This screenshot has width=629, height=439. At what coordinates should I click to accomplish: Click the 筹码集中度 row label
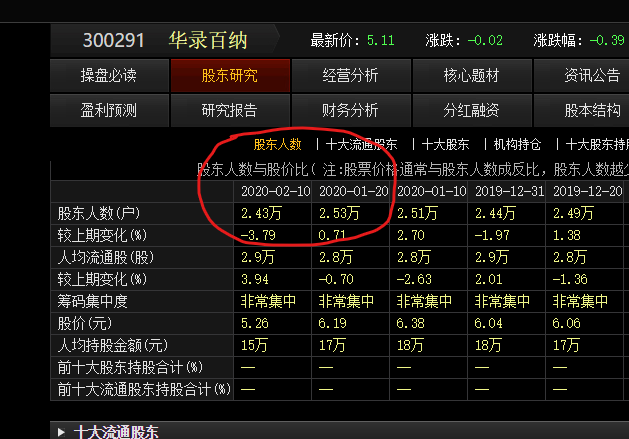tap(92, 301)
